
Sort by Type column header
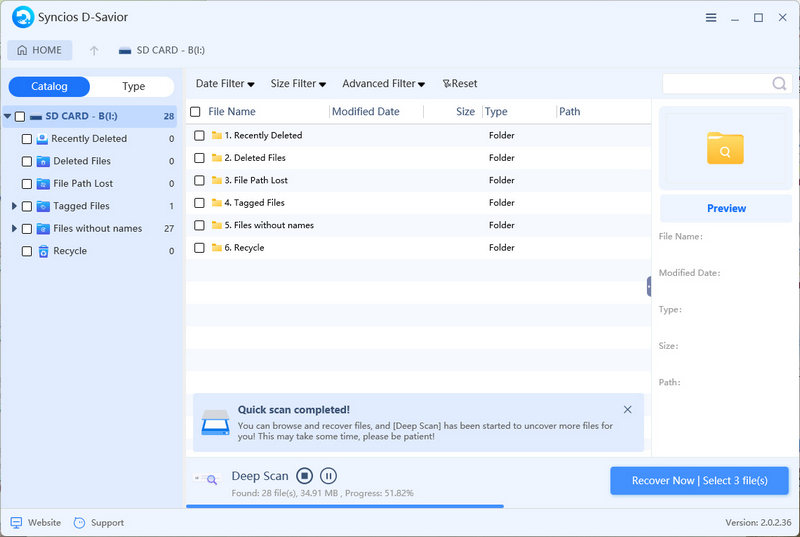[496, 112]
